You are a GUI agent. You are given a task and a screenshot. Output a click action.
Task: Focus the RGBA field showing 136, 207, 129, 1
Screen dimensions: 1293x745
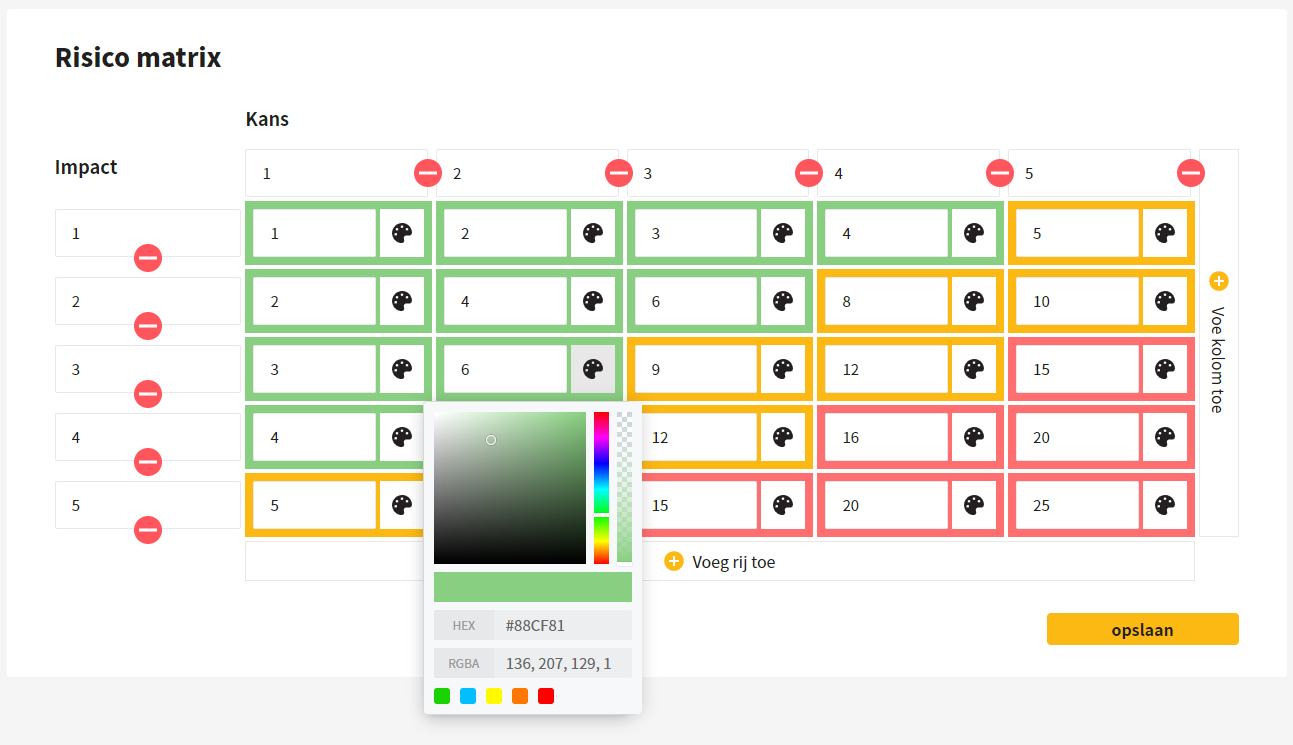[563, 663]
